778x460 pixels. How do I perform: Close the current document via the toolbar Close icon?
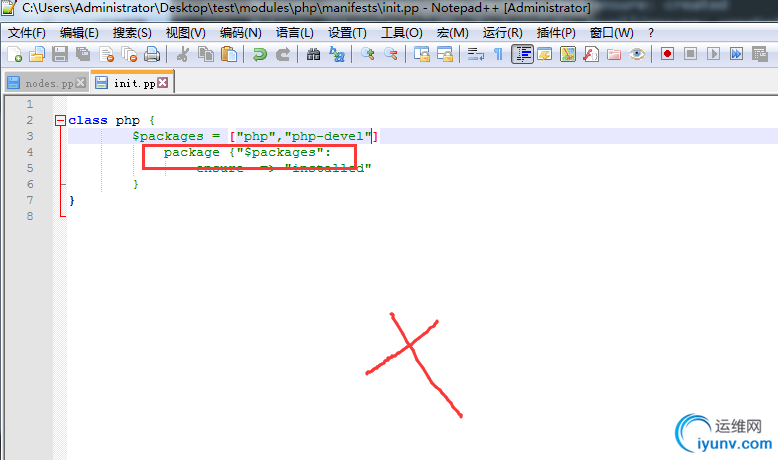pos(106,54)
